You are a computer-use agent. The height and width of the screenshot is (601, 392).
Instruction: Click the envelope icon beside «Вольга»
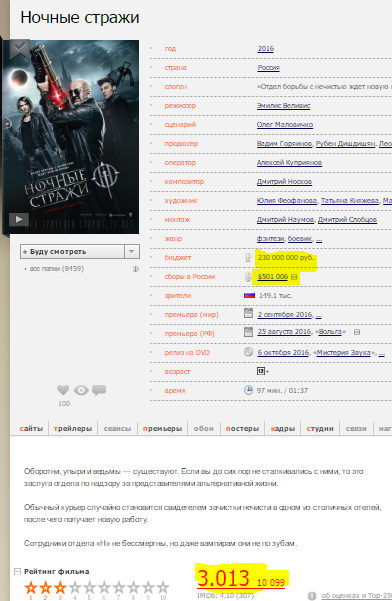pos(357,332)
